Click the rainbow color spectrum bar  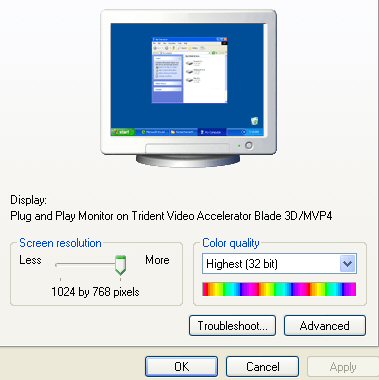(279, 289)
